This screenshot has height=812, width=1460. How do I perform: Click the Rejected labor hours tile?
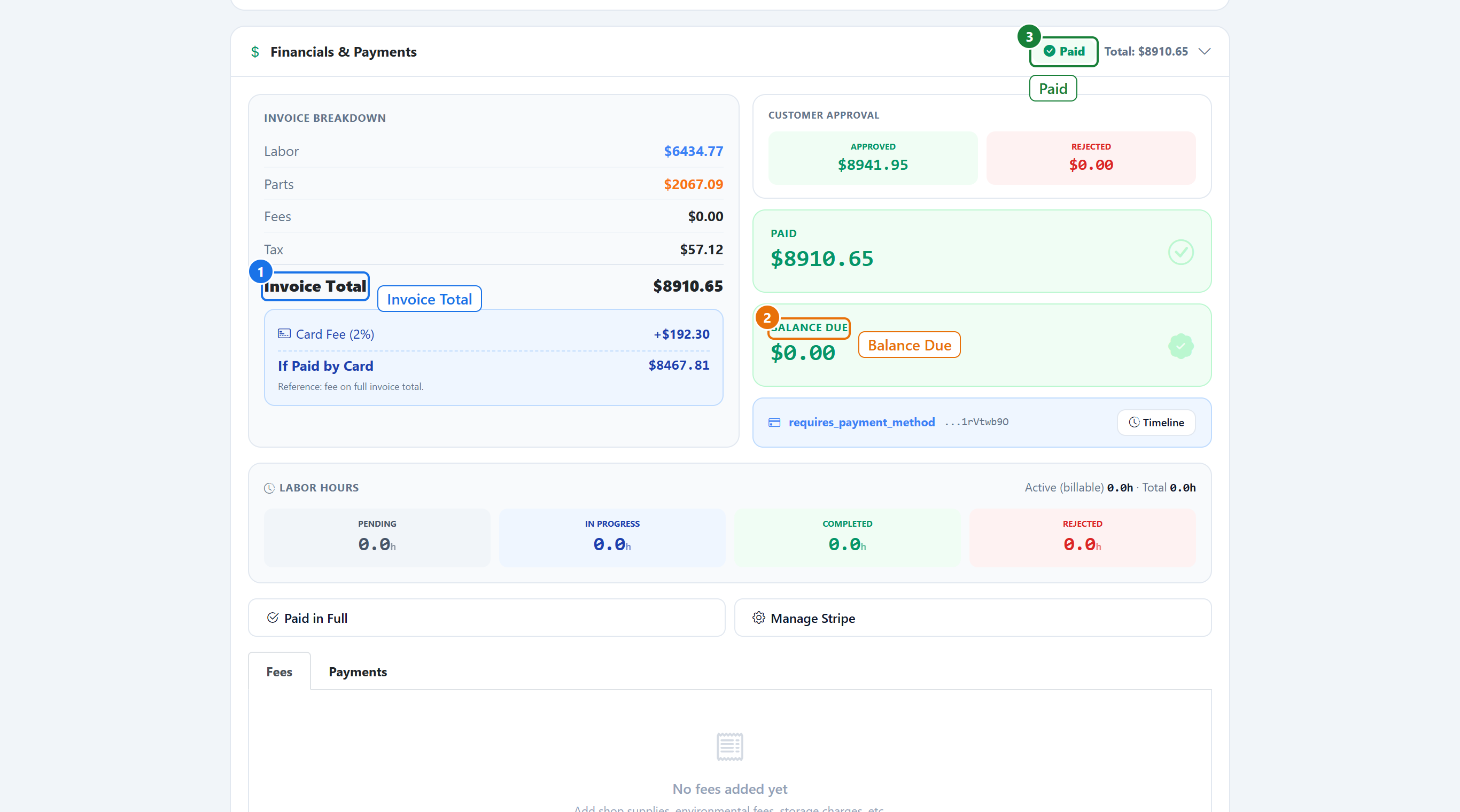pos(1082,538)
